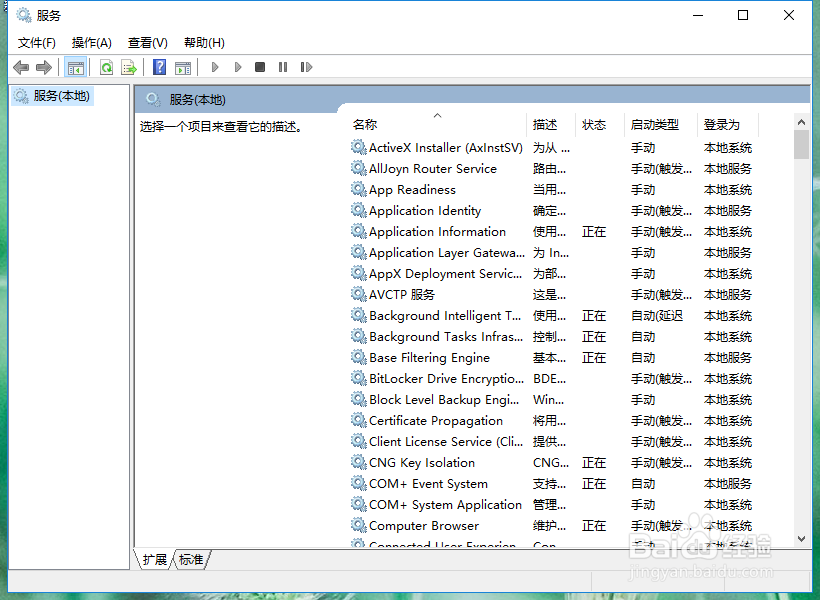
Task: Click the Export list toolbar icon
Action: (x=129, y=67)
